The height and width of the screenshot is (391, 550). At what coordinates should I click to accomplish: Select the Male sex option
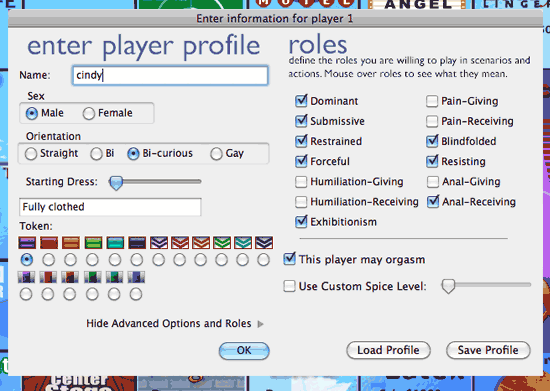[x=32, y=113]
